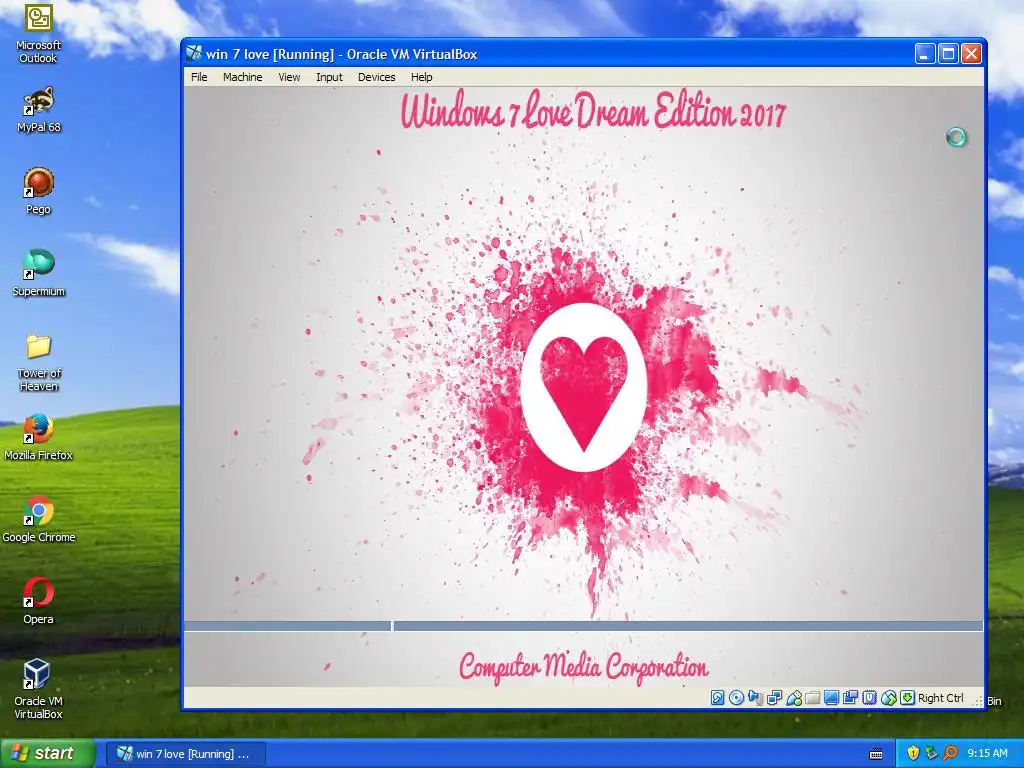Viewport: 1024px width, 768px height.
Task: Open the Input menu in VirtualBox
Action: (329, 77)
